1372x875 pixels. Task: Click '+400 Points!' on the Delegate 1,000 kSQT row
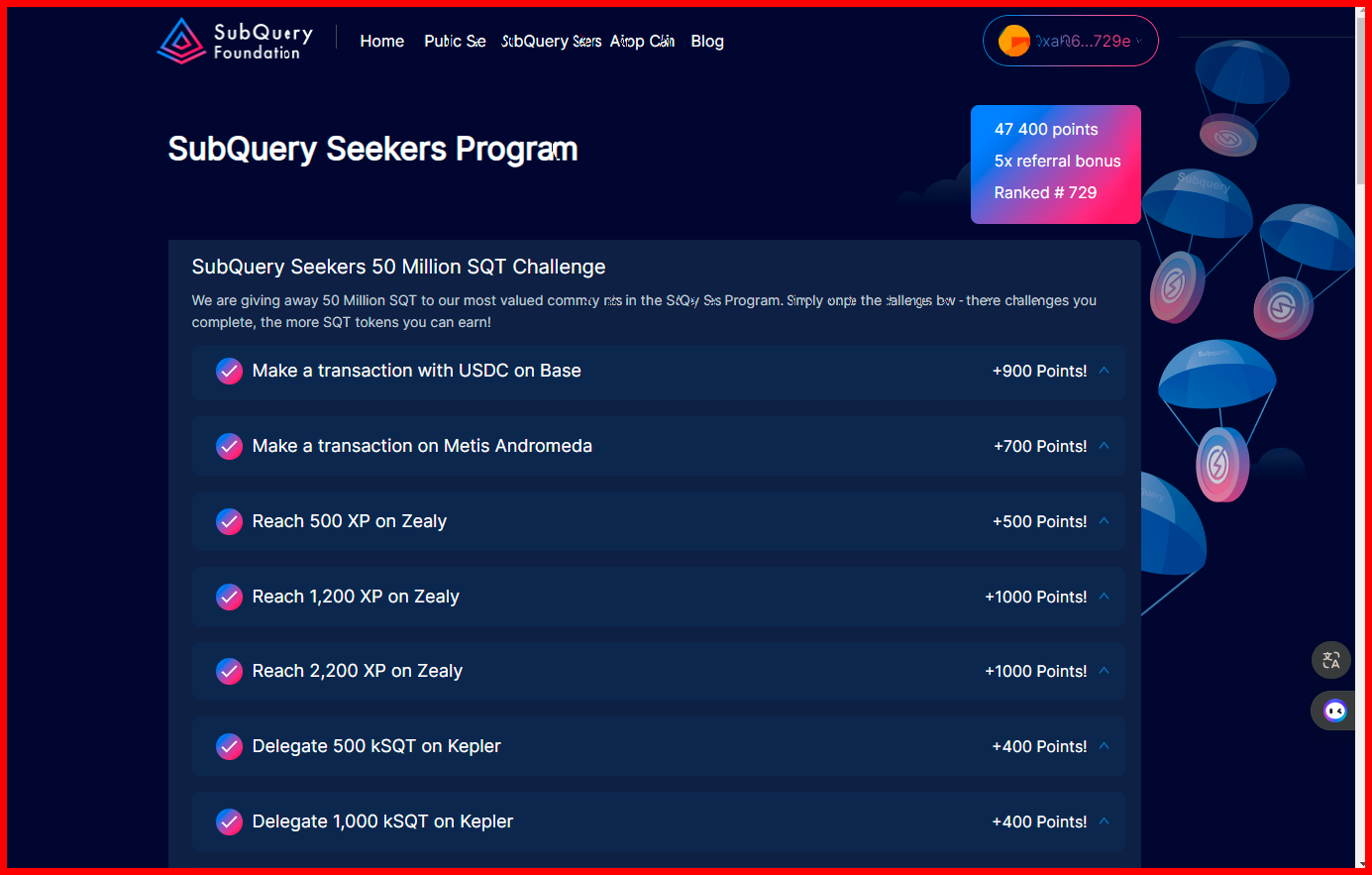point(1040,821)
